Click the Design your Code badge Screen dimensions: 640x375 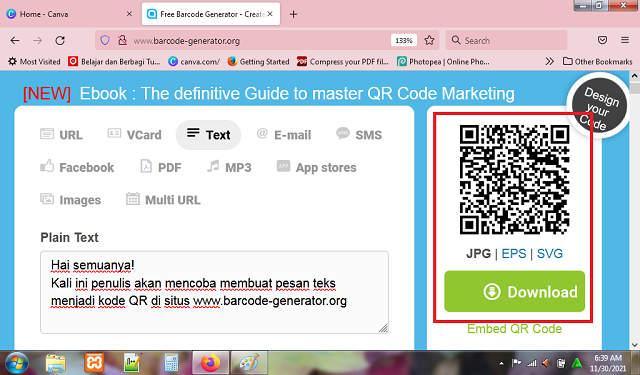coord(598,105)
